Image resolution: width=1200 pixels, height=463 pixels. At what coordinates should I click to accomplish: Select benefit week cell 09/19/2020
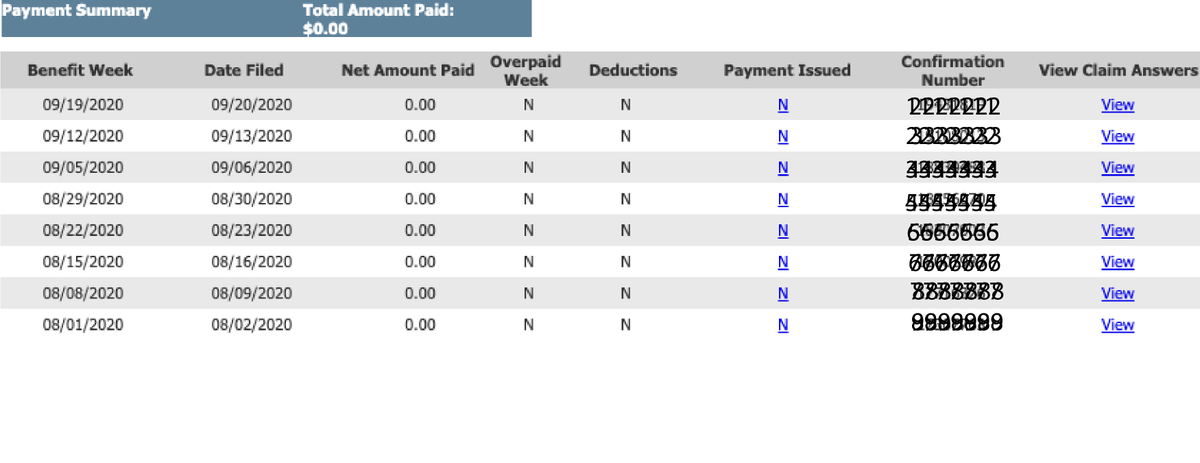tap(83, 105)
